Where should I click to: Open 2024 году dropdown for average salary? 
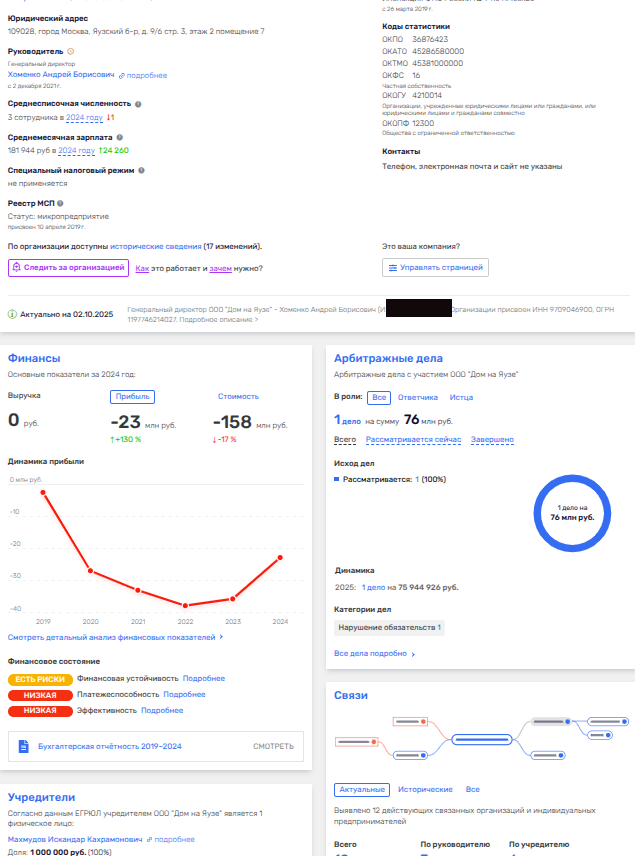(x=76, y=151)
